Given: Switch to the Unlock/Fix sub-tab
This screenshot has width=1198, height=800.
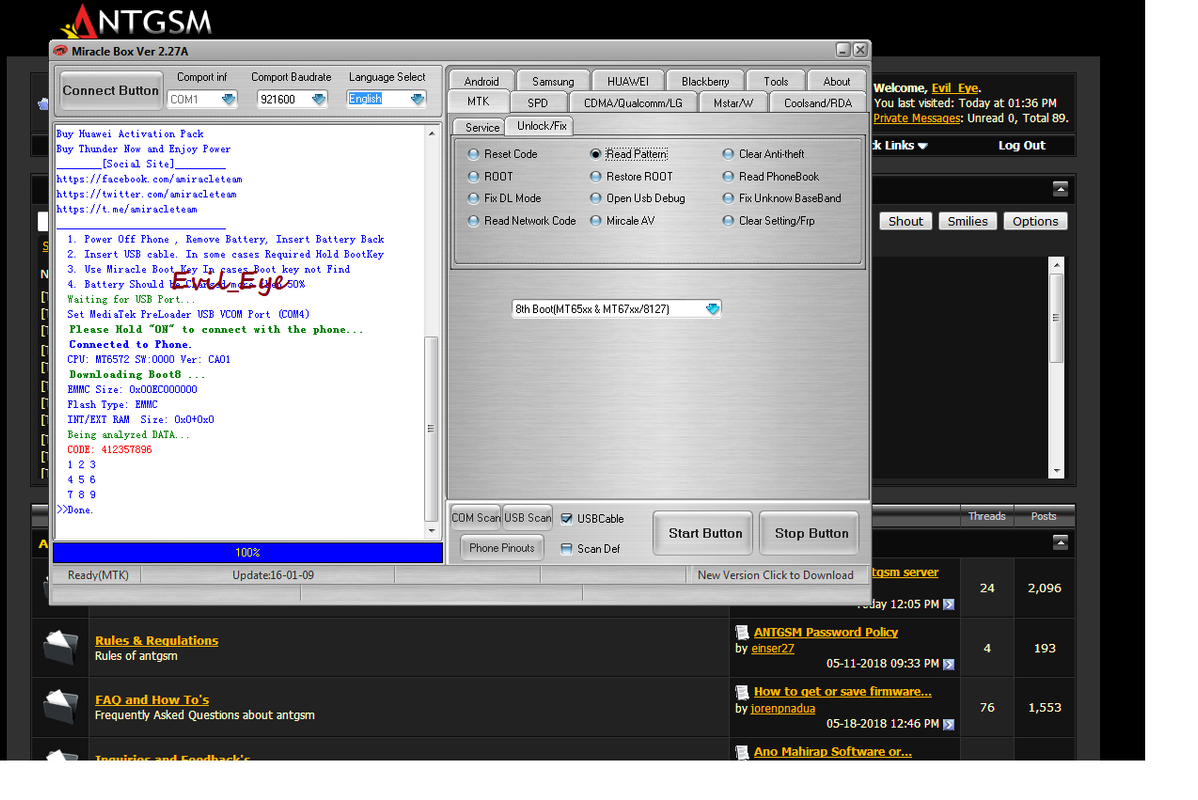Looking at the screenshot, I should pyautogui.click(x=542, y=126).
